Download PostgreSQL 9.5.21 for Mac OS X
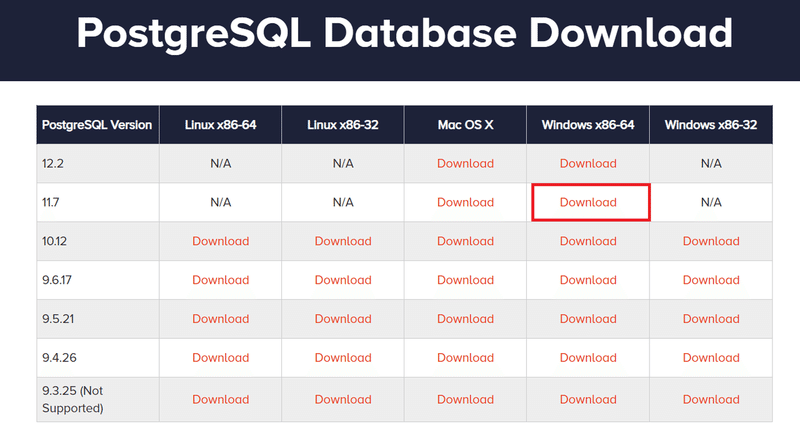Screen dimensions: 800x425 coord(465,318)
